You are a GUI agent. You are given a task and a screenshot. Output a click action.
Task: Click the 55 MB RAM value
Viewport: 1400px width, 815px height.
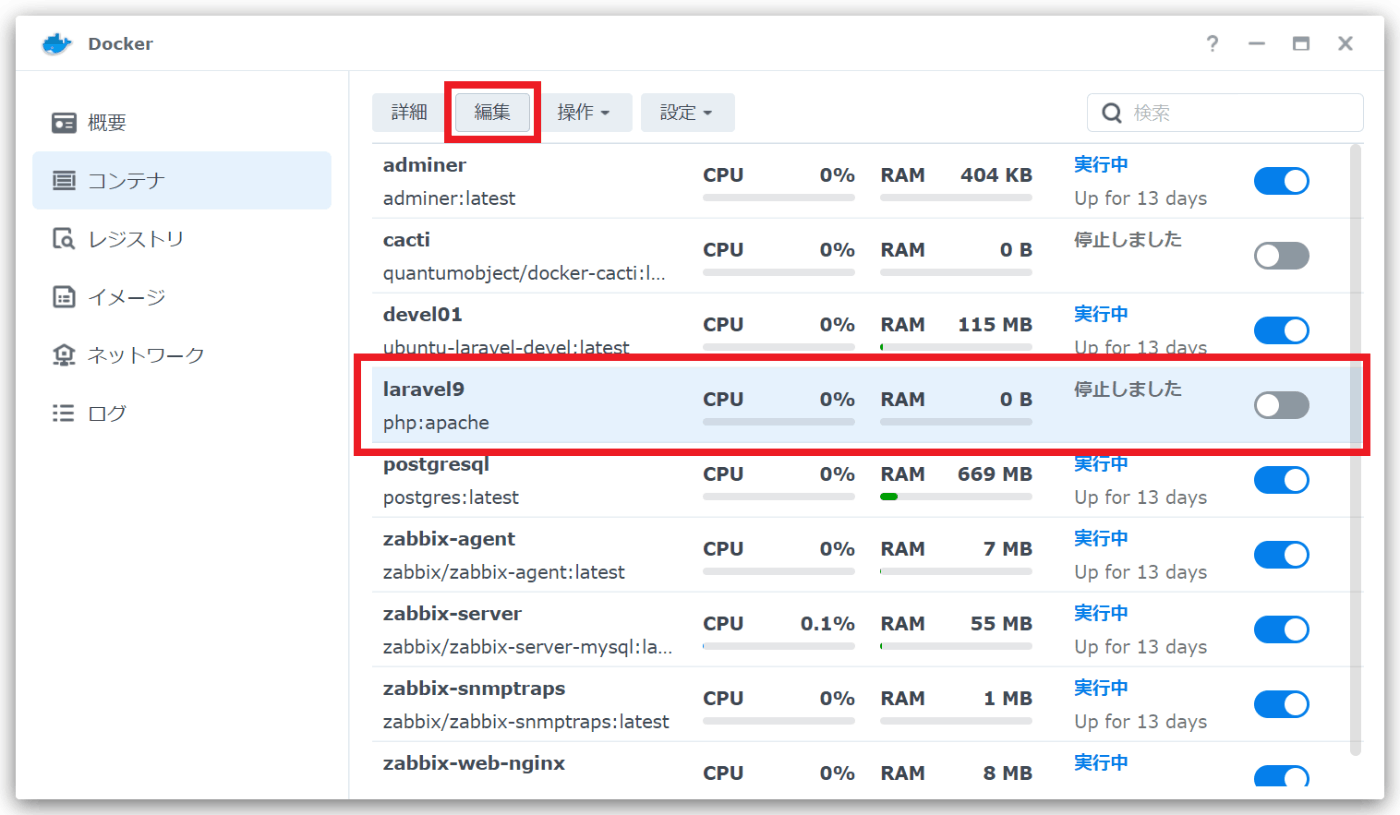point(1001,623)
